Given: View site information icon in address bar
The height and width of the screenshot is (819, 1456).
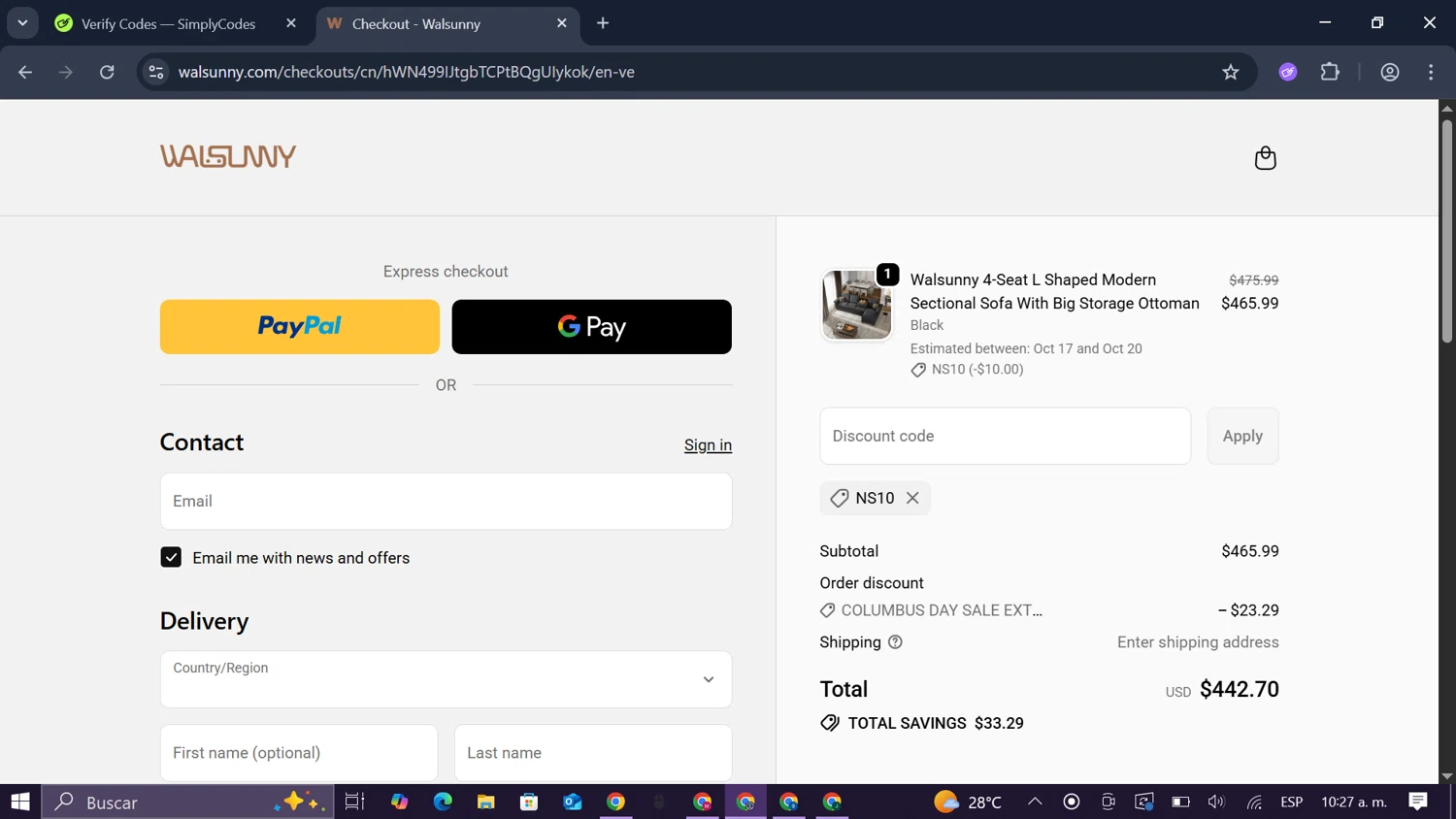Looking at the screenshot, I should (156, 72).
